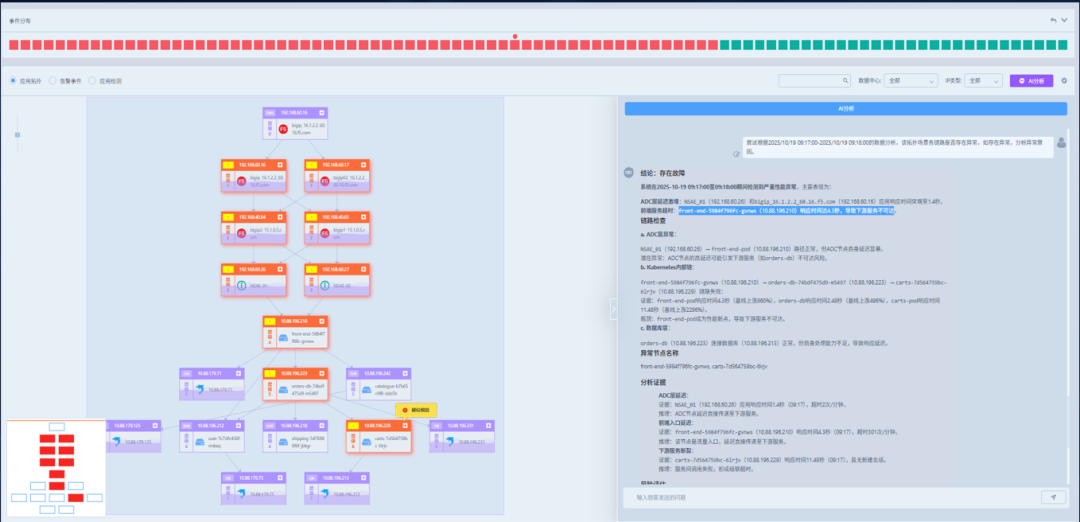1080x522 pixels.
Task: Click the first red square in the timeline
Action: coord(14,45)
